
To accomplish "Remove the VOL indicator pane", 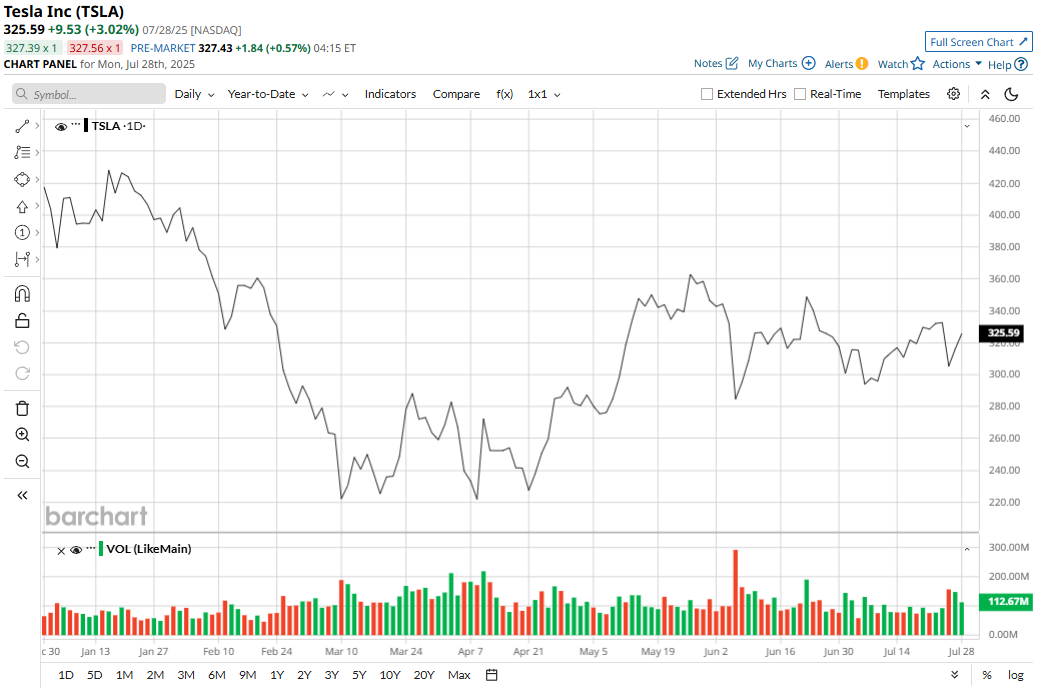I will pyautogui.click(x=61, y=551).
